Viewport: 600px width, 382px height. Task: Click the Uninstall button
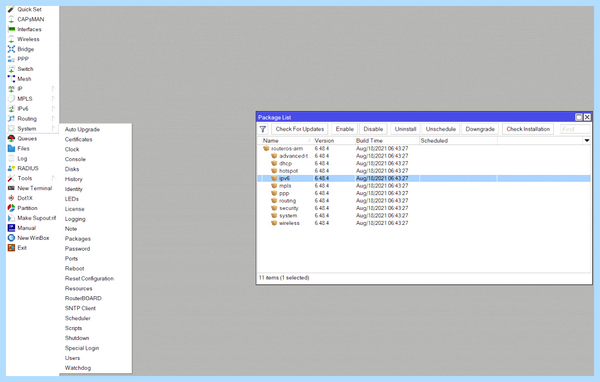pyautogui.click(x=405, y=129)
